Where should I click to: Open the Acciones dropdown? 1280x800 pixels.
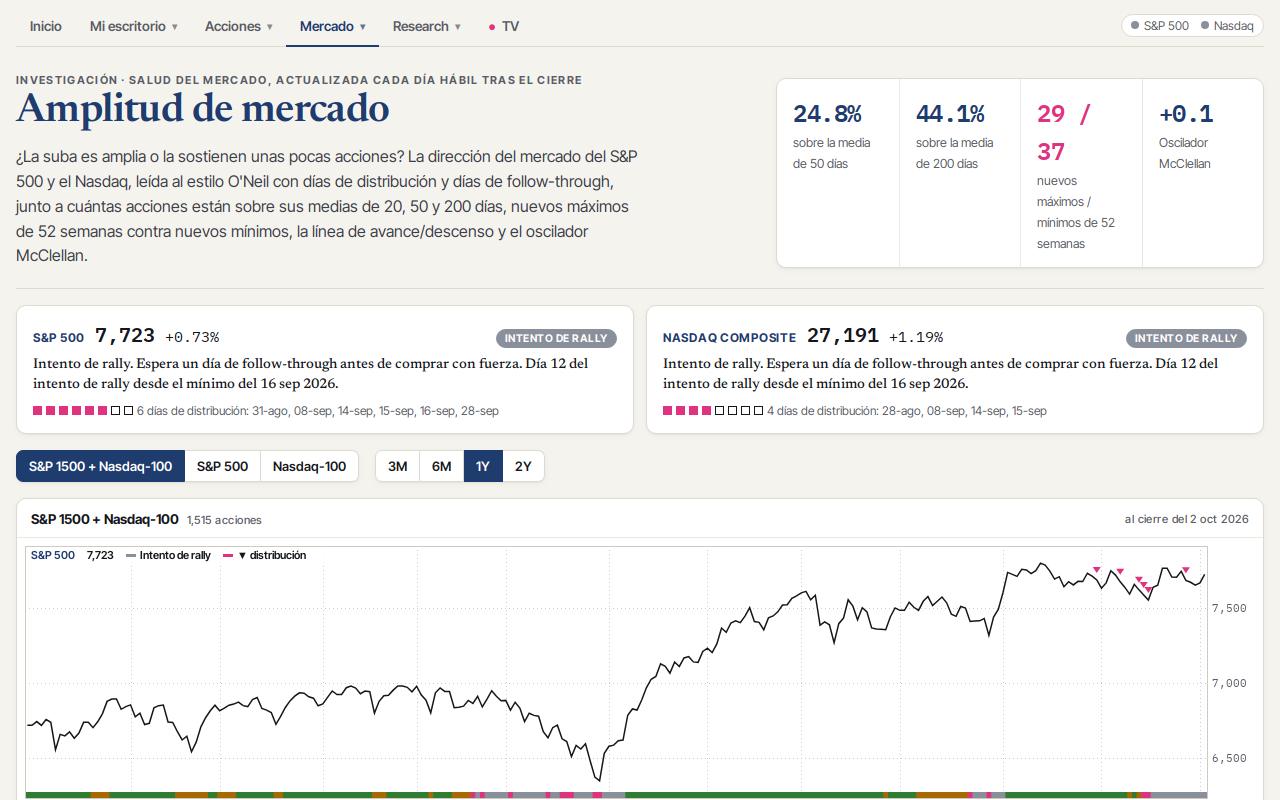click(x=238, y=27)
